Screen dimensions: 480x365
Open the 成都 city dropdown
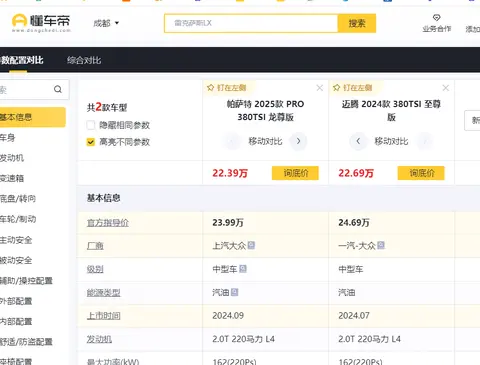pyautogui.click(x=106, y=23)
